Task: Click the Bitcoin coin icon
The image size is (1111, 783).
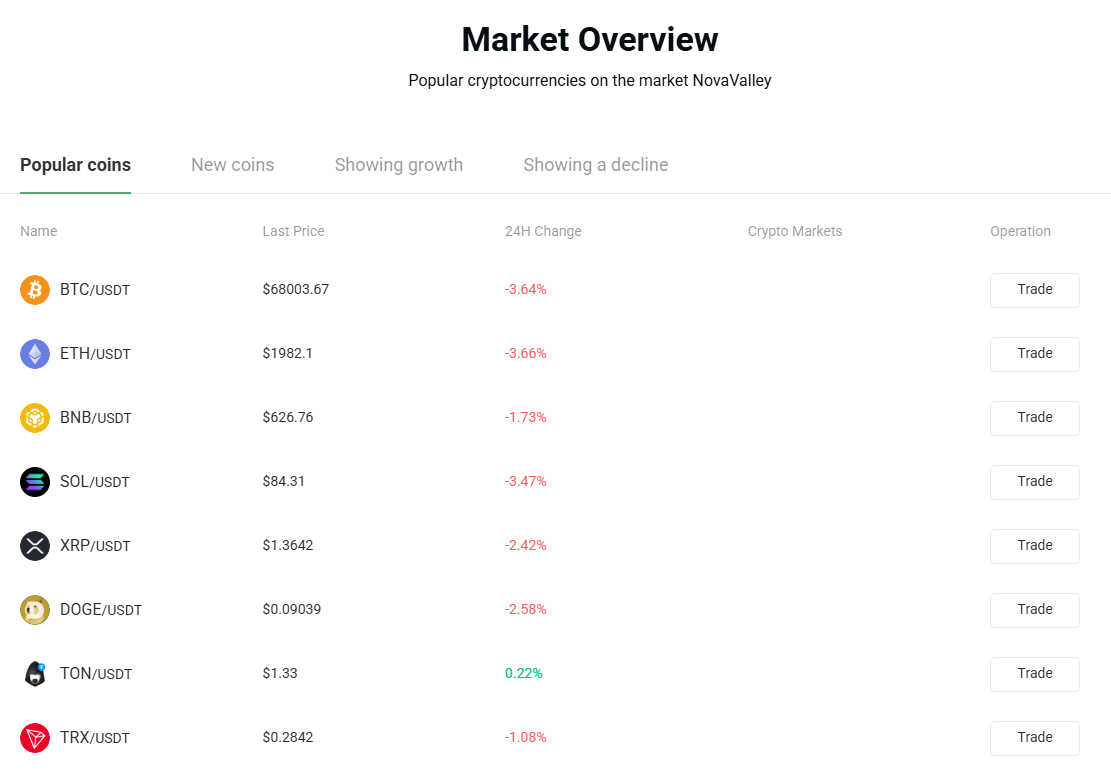Action: coord(35,290)
